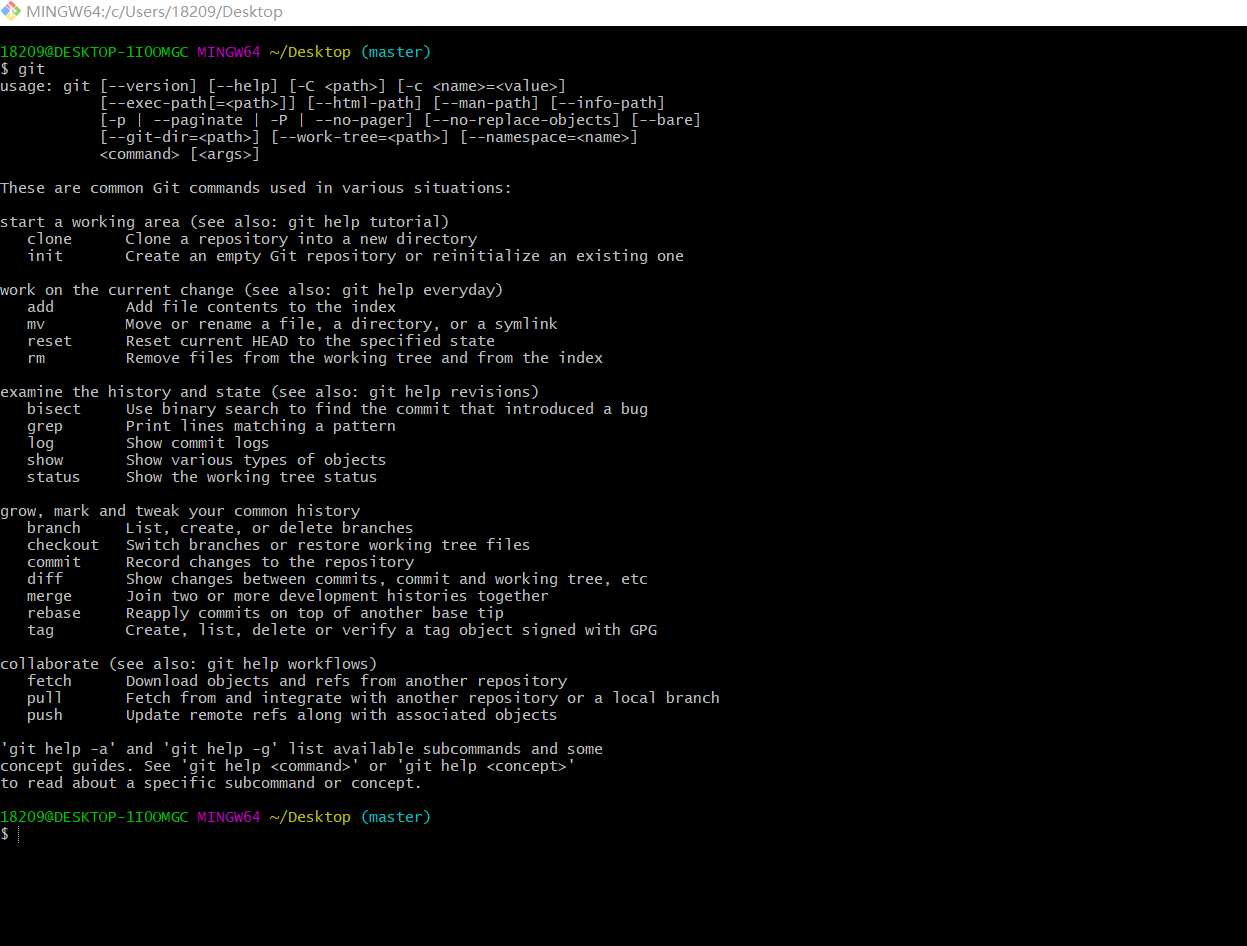This screenshot has height=946, width=1247.
Task: Click 'Clone a repository into a new directory'
Action: pos(301,239)
